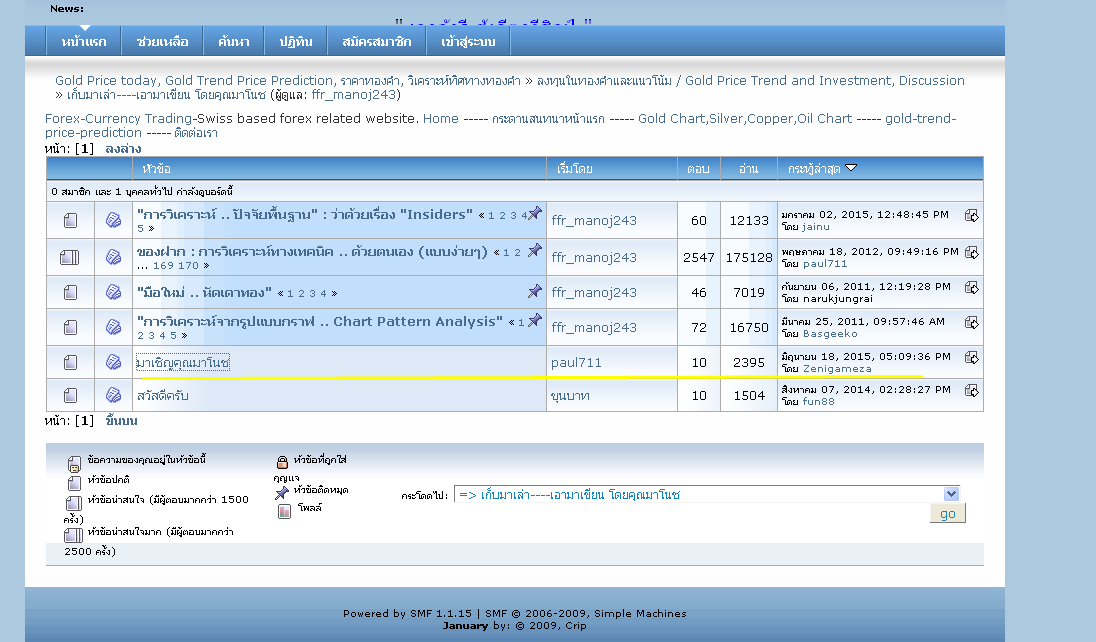Click the locked topic legend icon
This screenshot has width=1096, height=642.
coord(282,462)
